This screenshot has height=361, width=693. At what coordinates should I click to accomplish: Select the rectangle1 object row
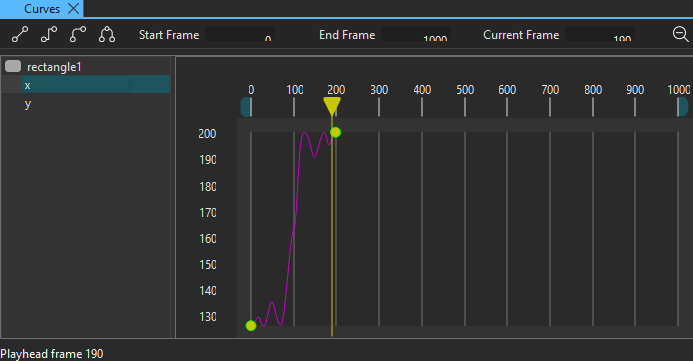86,66
